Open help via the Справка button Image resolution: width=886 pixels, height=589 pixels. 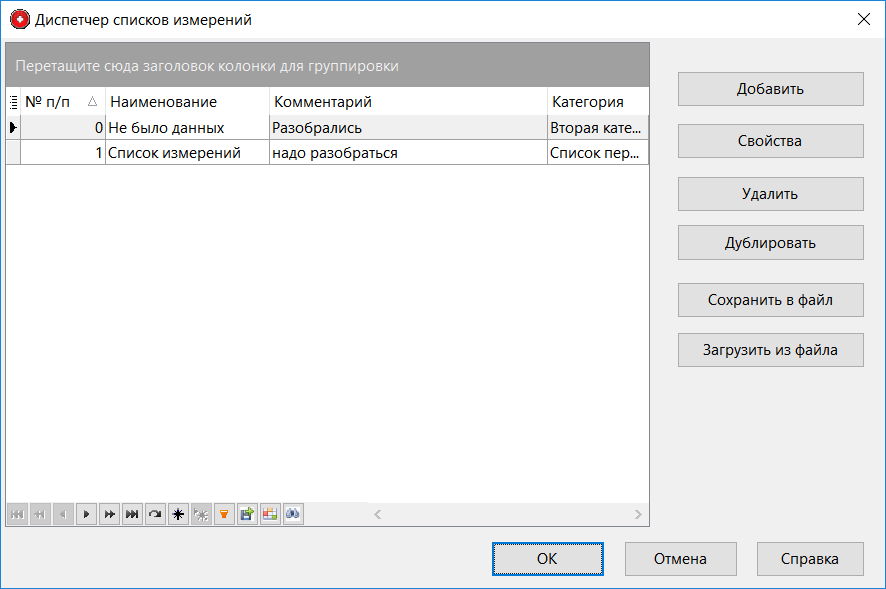point(810,559)
